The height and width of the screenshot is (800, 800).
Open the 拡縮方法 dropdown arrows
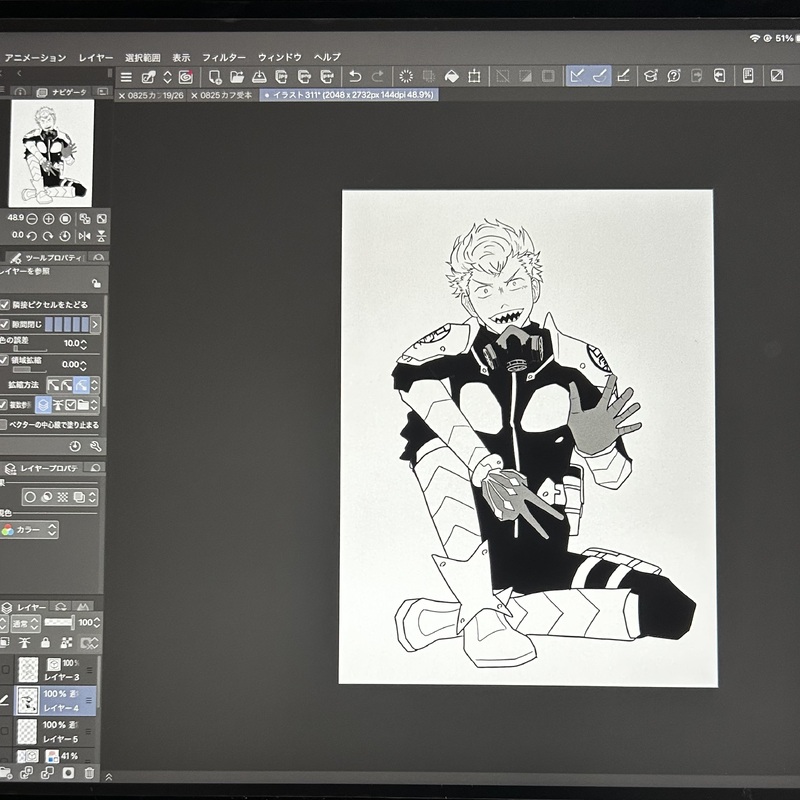[94, 385]
